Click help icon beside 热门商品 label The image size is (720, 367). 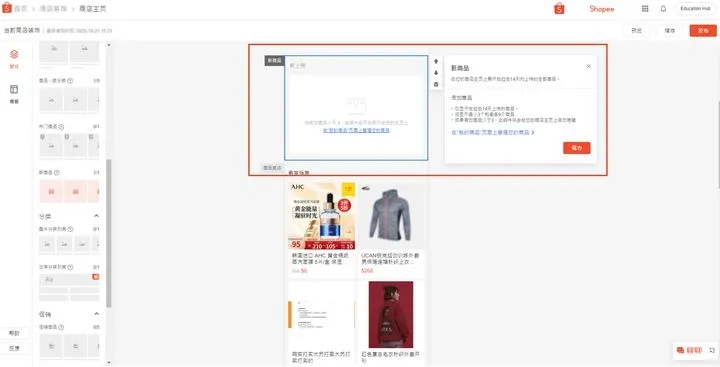(62, 127)
